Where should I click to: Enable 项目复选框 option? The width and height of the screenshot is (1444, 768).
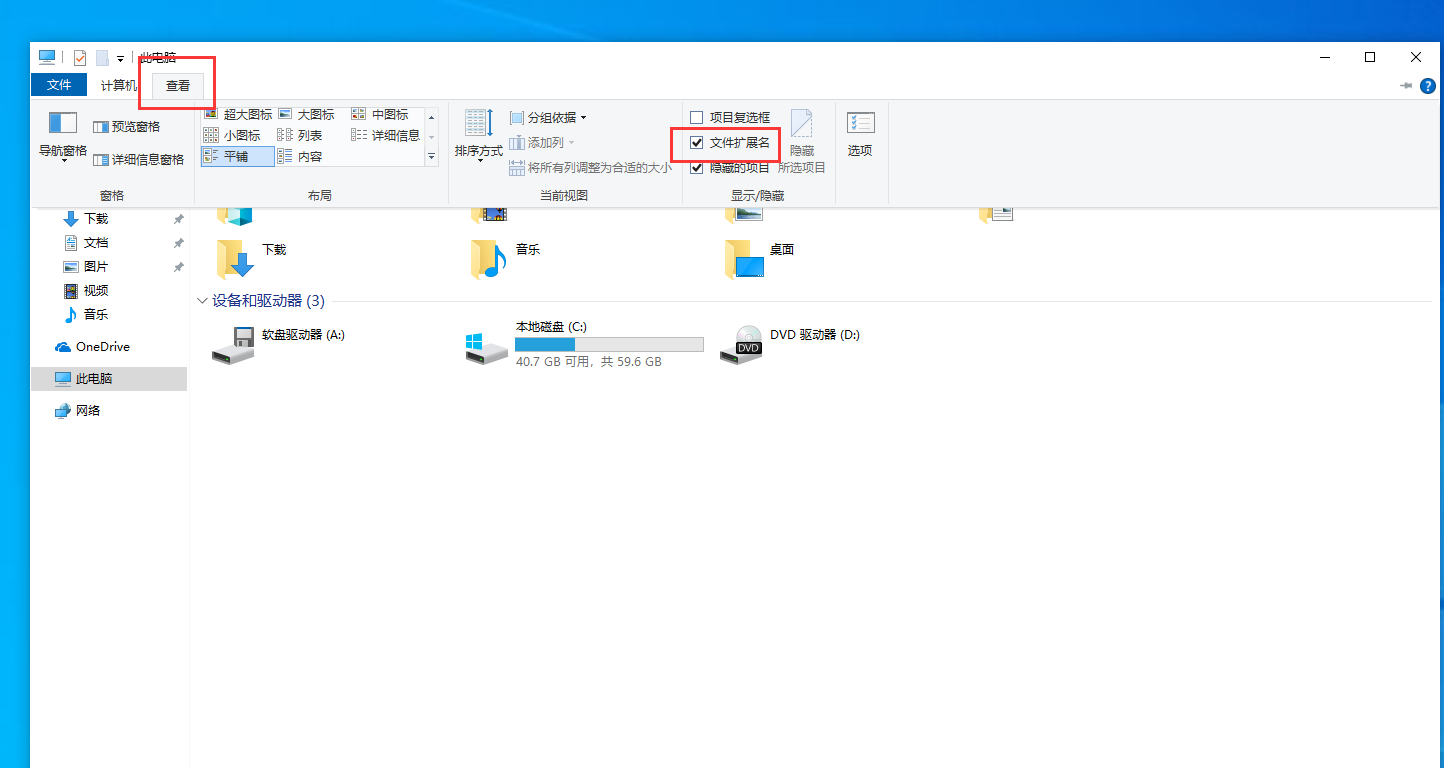pos(697,117)
